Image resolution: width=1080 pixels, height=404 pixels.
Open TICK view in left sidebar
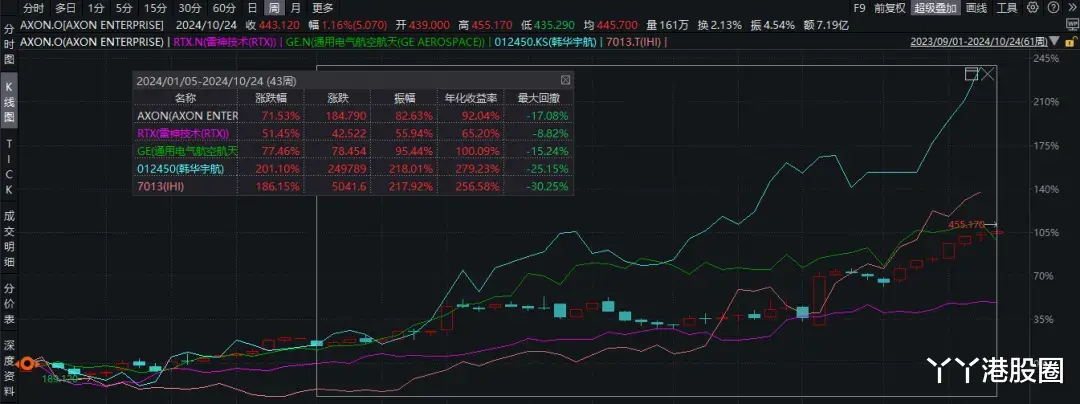10,167
